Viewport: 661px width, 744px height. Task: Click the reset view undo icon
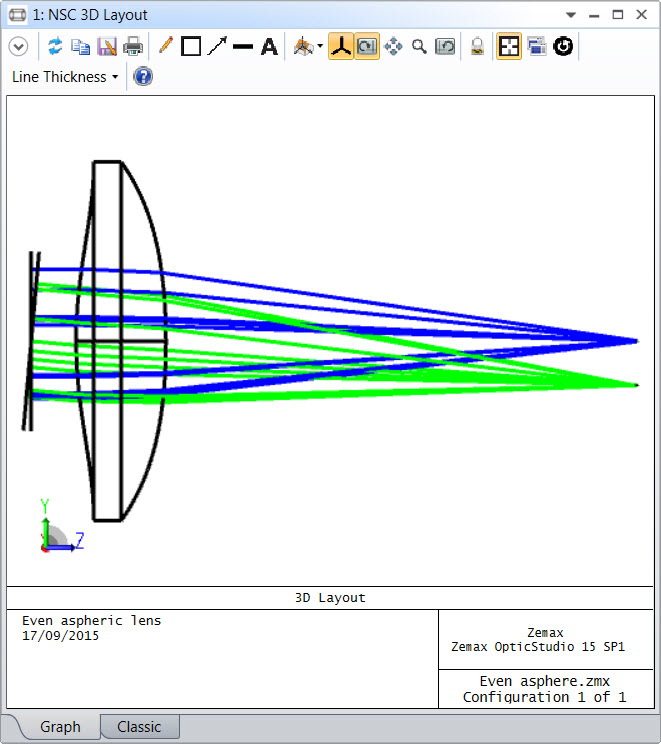click(445, 46)
